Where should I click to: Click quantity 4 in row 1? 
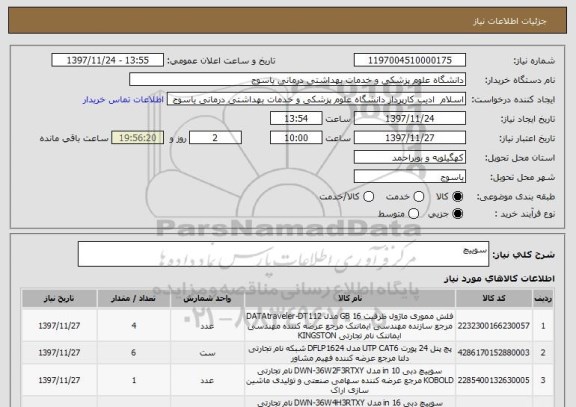click(134, 326)
